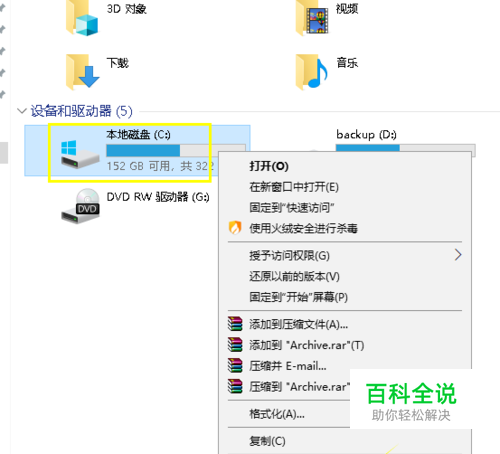
Task: Choose 还原以前的版本(V)
Action: coord(295,276)
